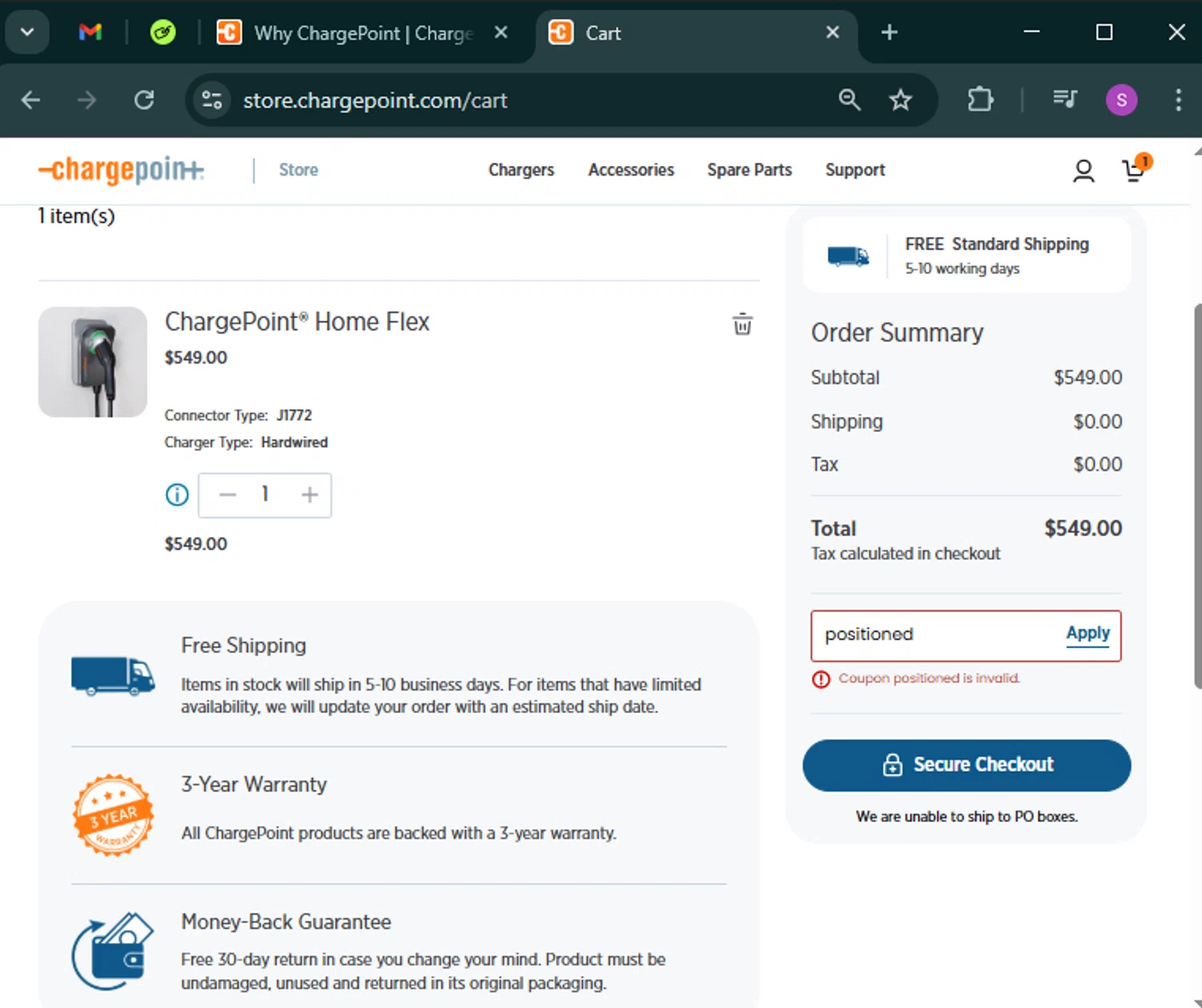
Task: Open a new browser tab
Action: pos(889,32)
